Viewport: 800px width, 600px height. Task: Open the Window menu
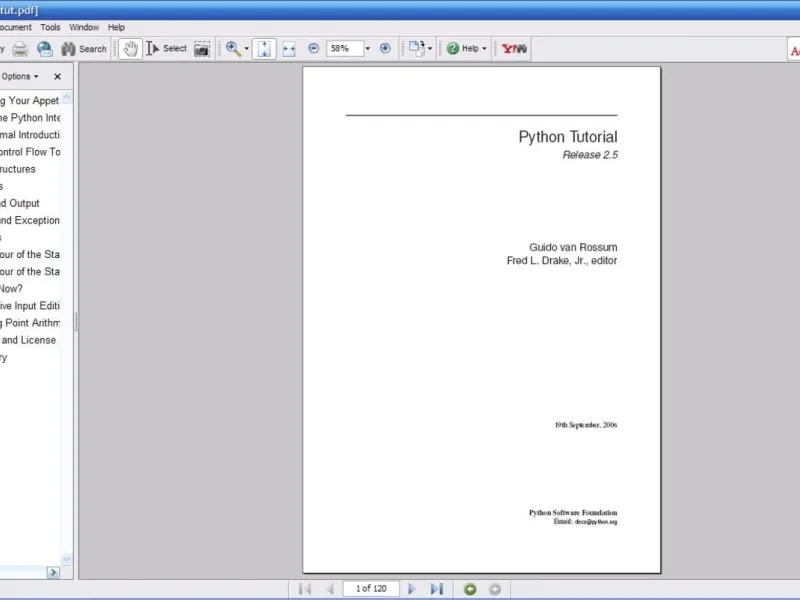tap(84, 28)
